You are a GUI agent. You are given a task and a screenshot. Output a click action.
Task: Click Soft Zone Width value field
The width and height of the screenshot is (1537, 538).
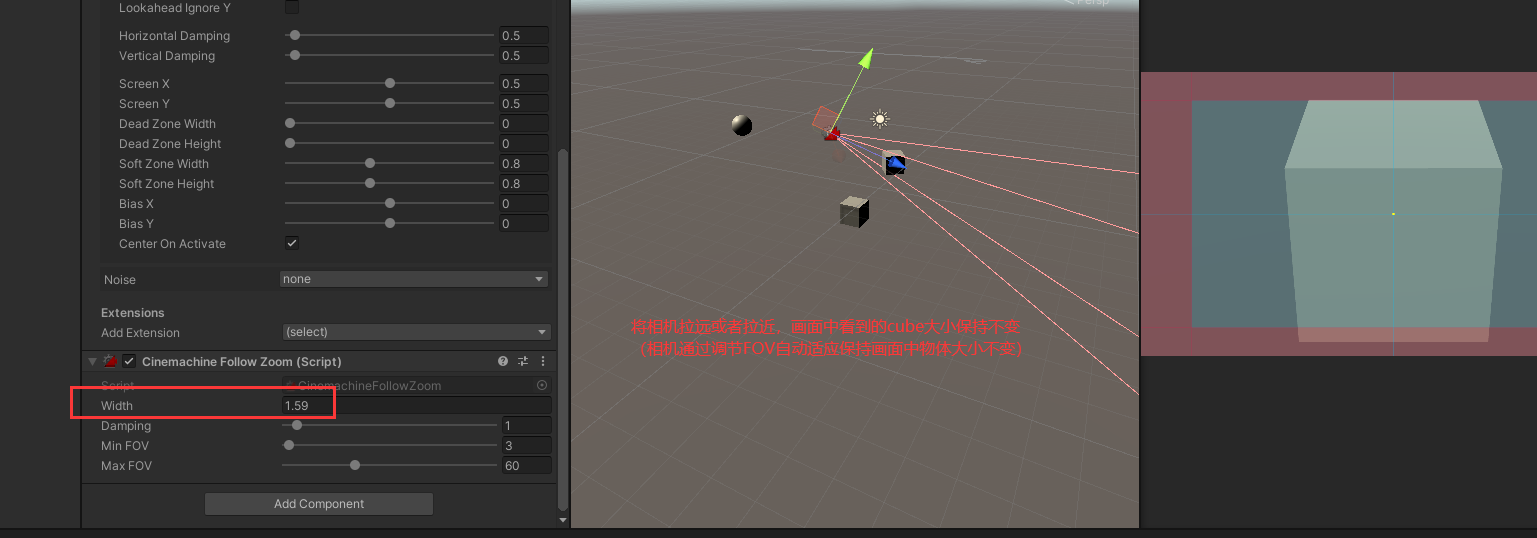(x=523, y=163)
